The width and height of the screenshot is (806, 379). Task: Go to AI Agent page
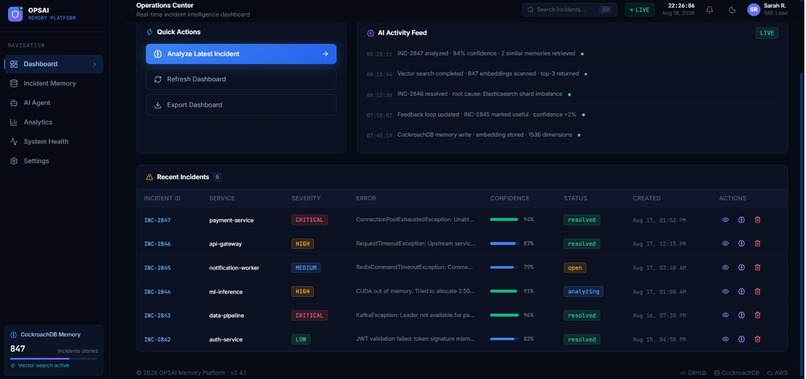53,103
